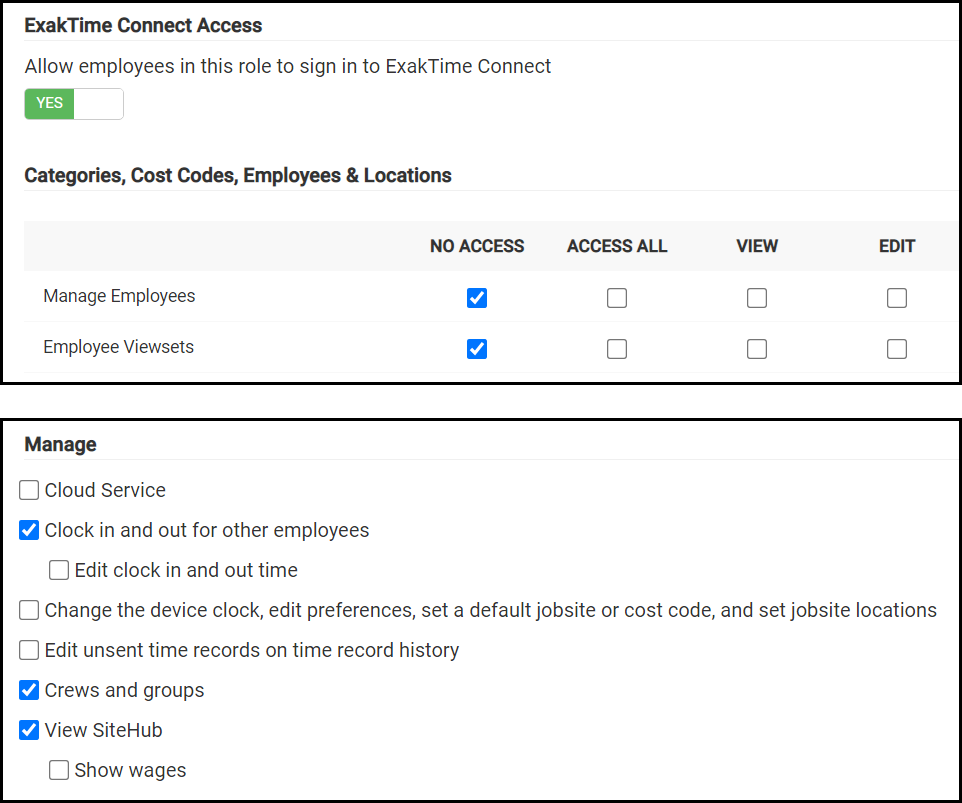The image size is (962, 803).
Task: Enable the Cloud Service checkbox
Action: click(29, 490)
